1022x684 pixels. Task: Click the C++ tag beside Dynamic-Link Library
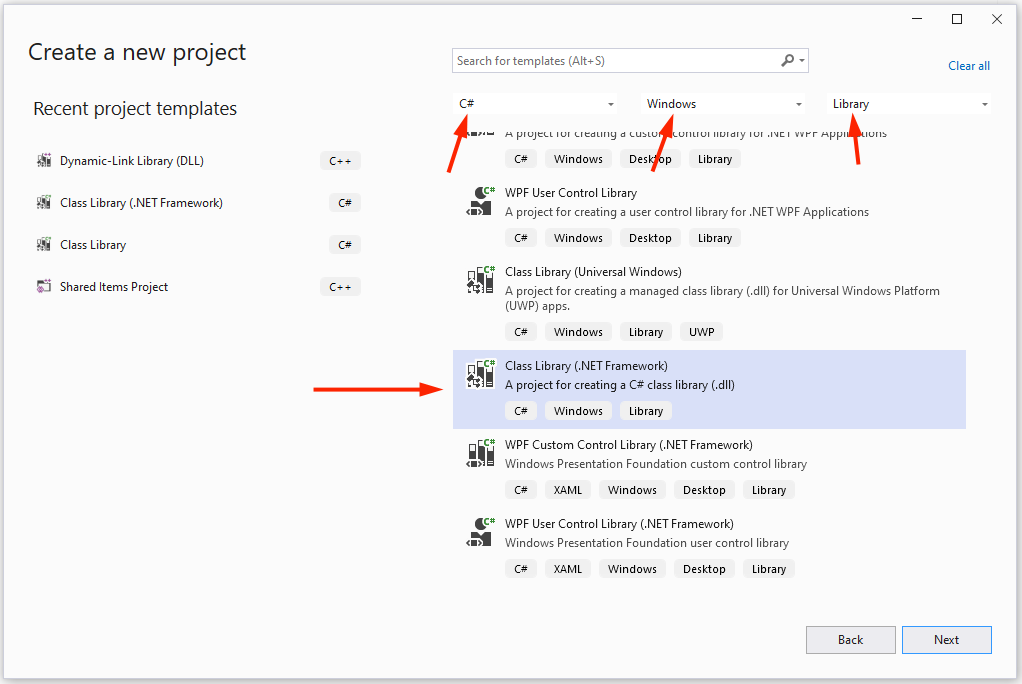click(x=340, y=161)
